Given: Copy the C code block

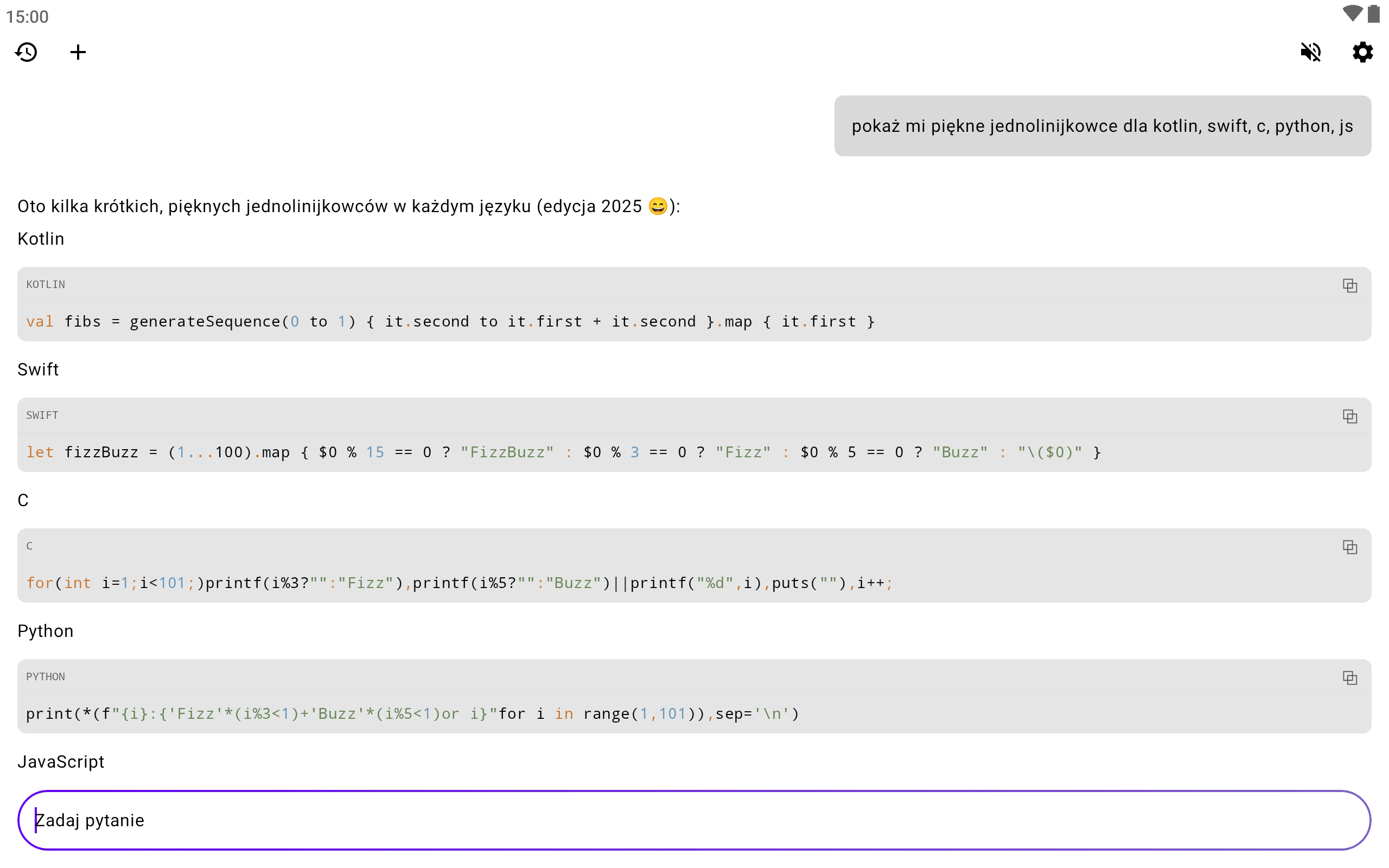Looking at the screenshot, I should pyautogui.click(x=1349, y=547).
